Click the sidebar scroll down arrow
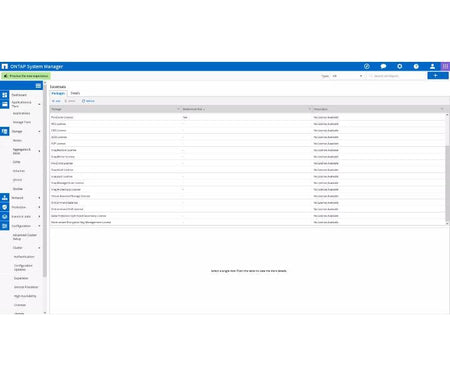The height and width of the screenshot is (375, 450). pos(45,313)
